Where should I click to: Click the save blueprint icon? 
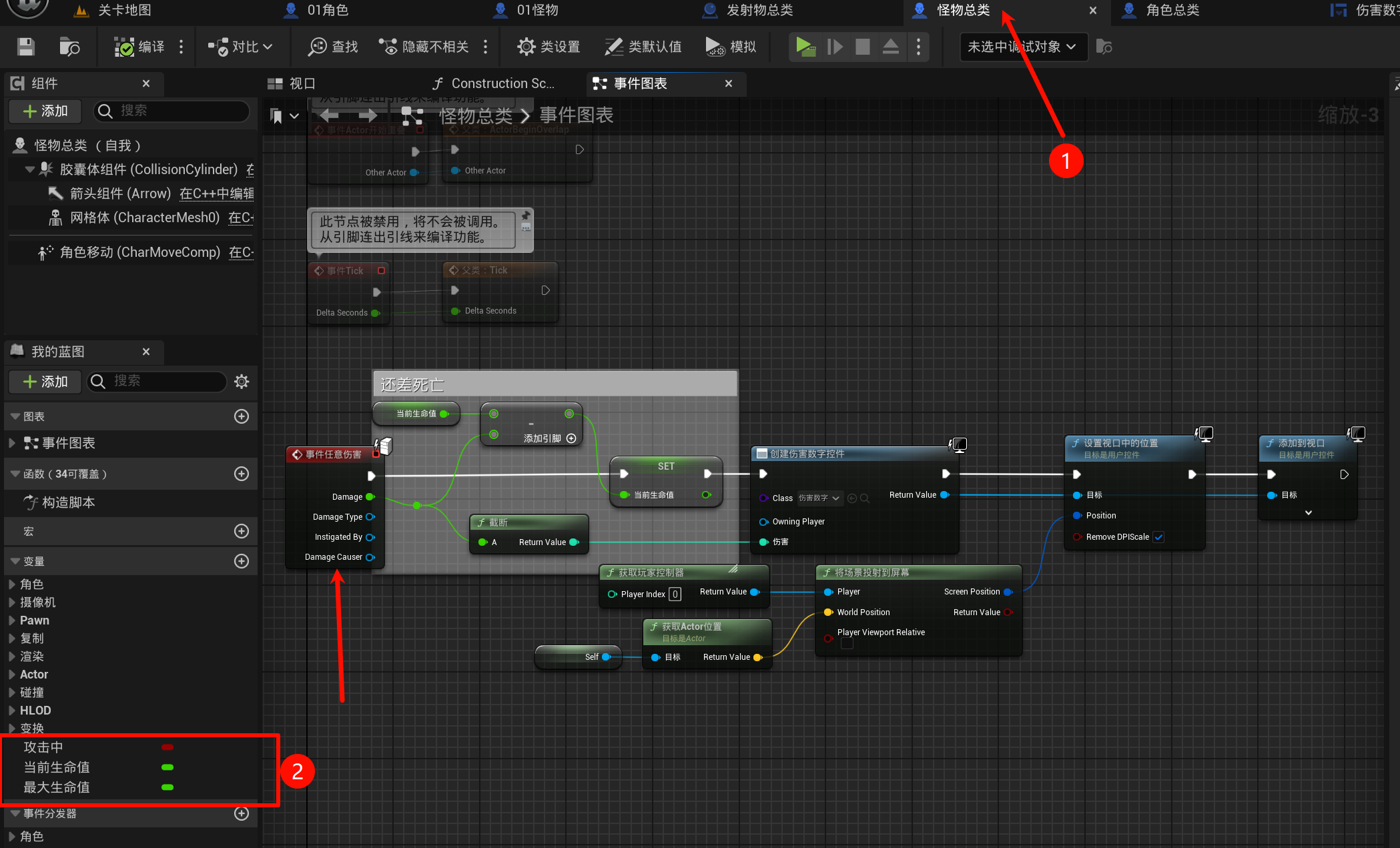(x=26, y=47)
